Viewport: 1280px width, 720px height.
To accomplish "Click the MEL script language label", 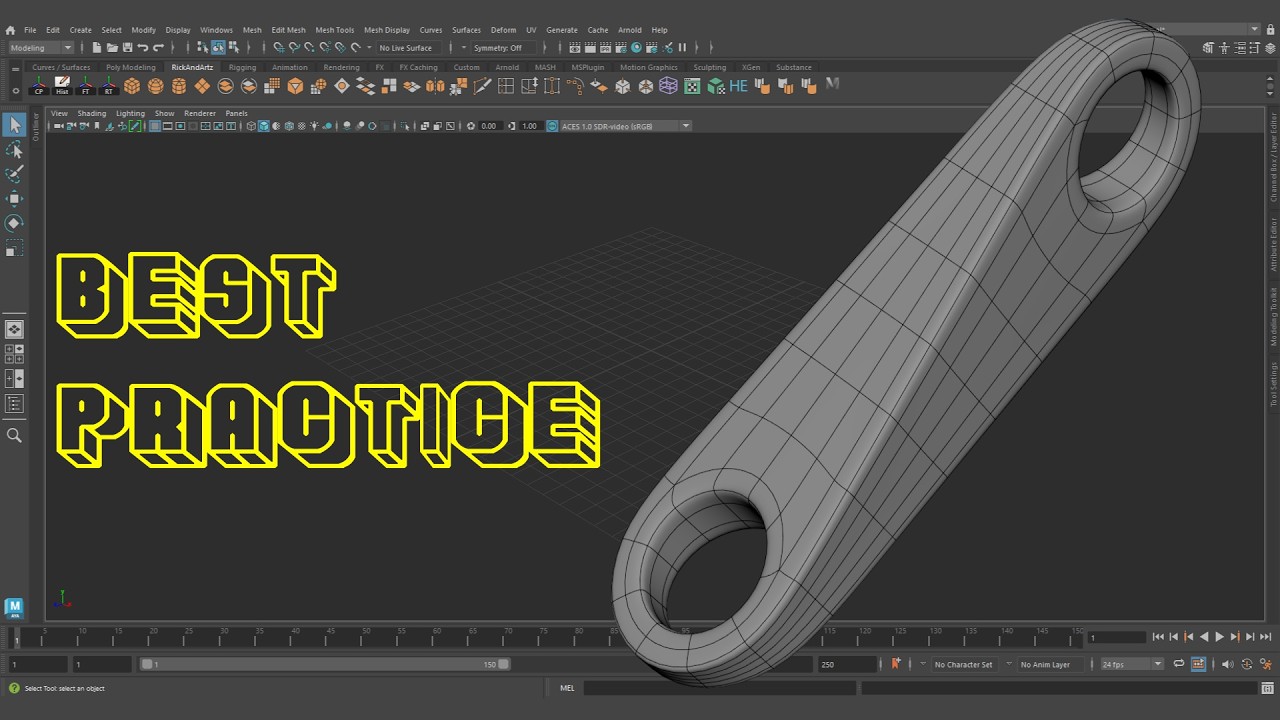I will click(567, 688).
